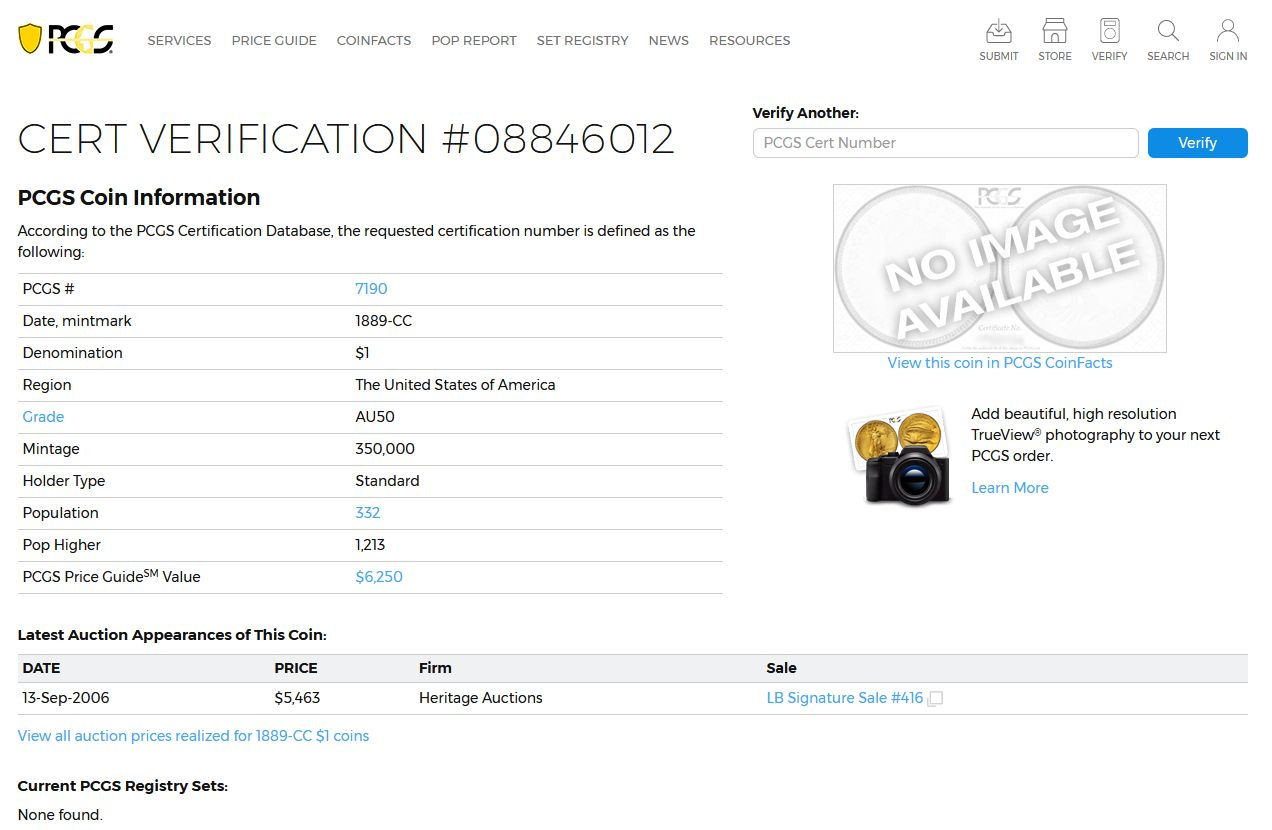The height and width of the screenshot is (830, 1272).
Task: Open the Search magnifier icon
Action: (x=1168, y=40)
